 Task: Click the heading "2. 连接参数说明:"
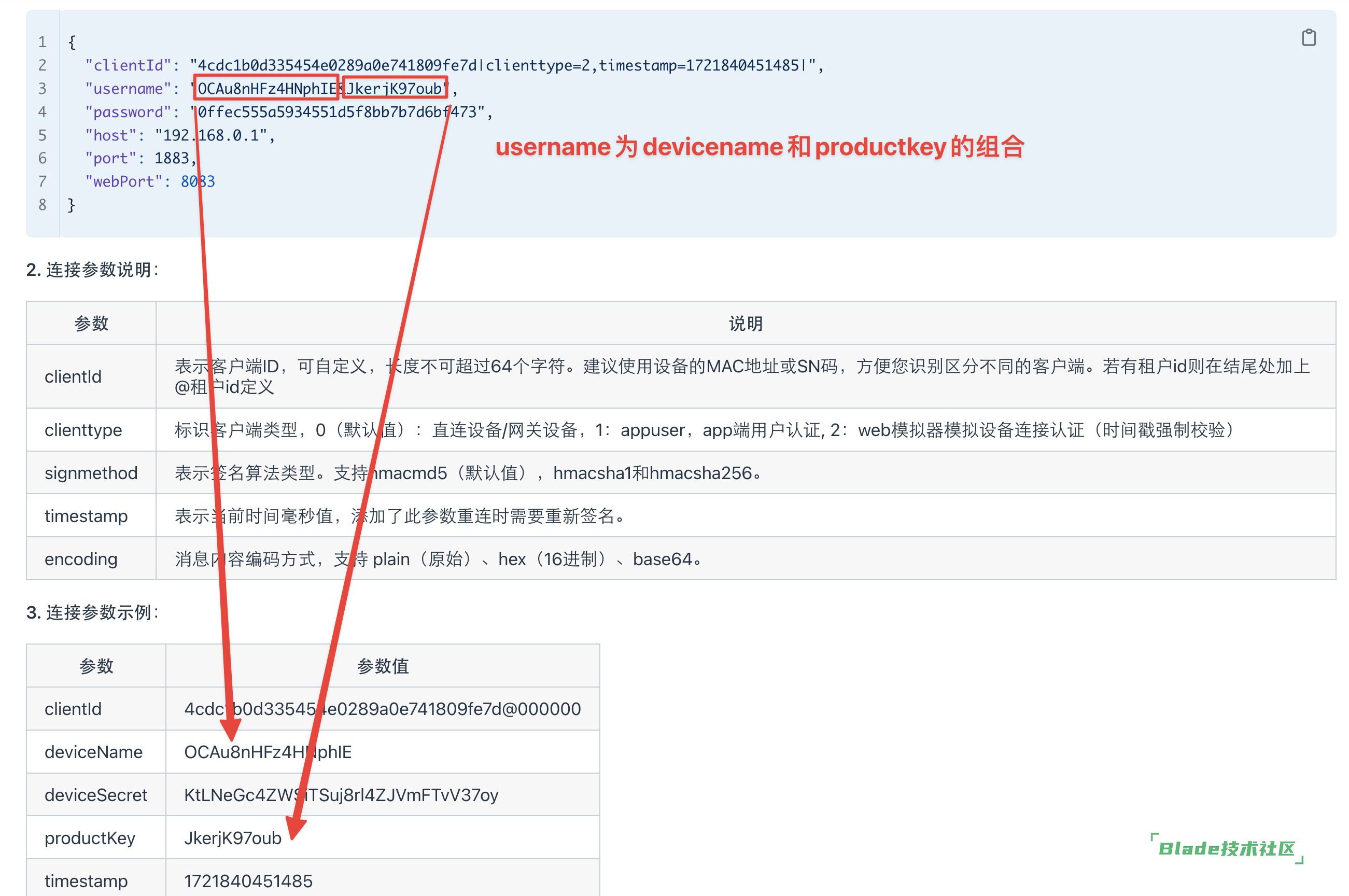point(93,270)
